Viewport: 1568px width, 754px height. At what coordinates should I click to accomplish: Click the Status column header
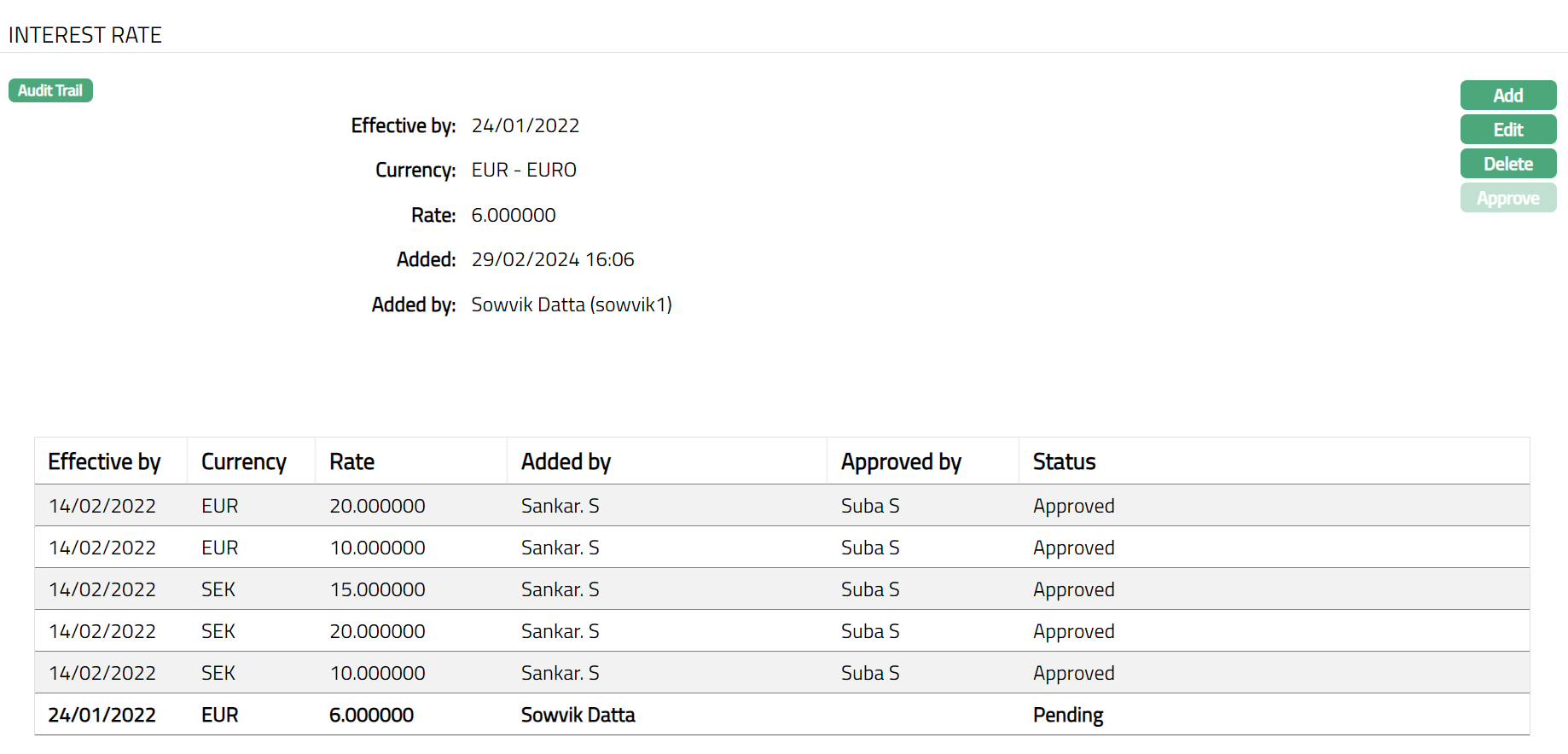[1064, 461]
